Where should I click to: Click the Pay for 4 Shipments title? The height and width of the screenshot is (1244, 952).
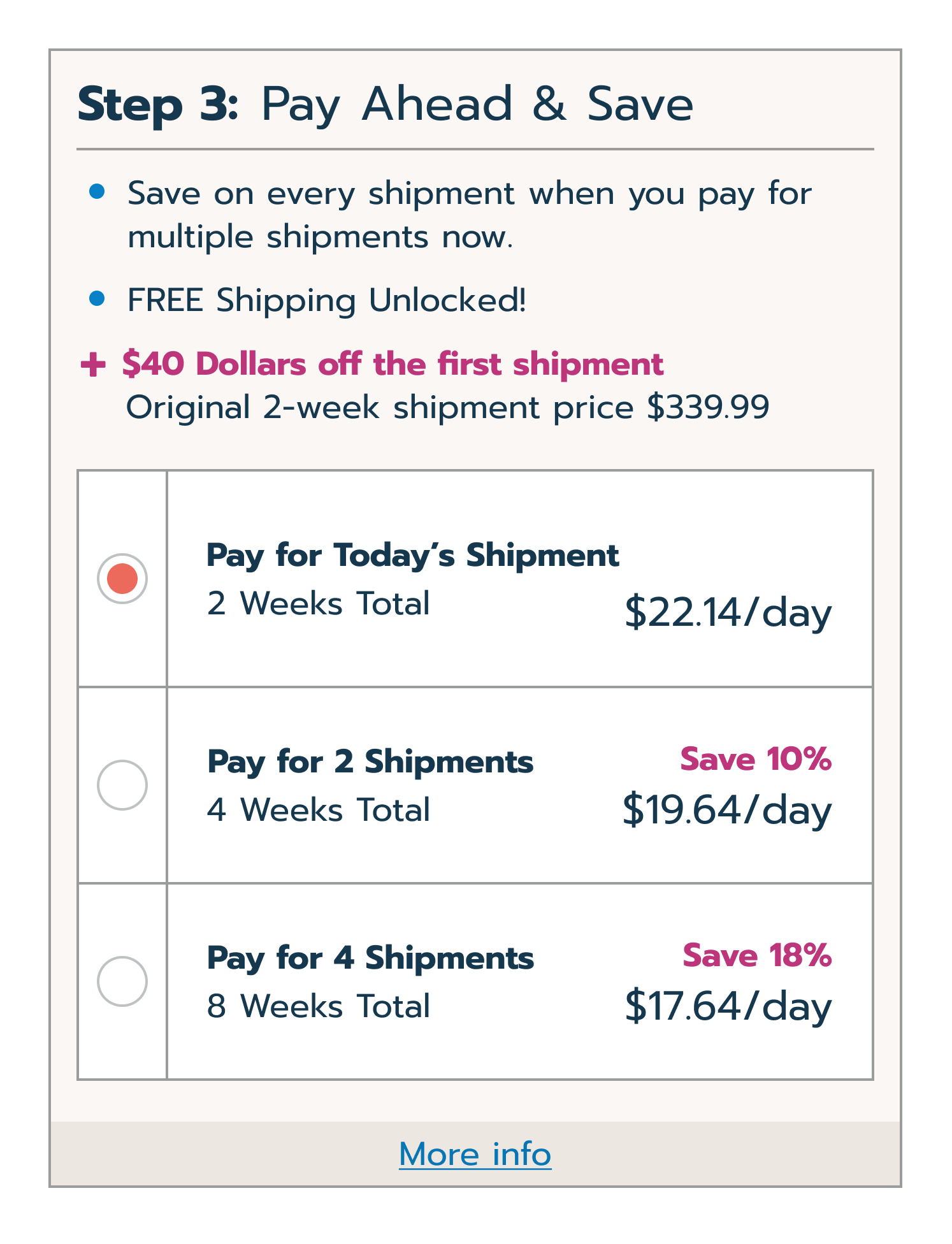click(x=370, y=958)
